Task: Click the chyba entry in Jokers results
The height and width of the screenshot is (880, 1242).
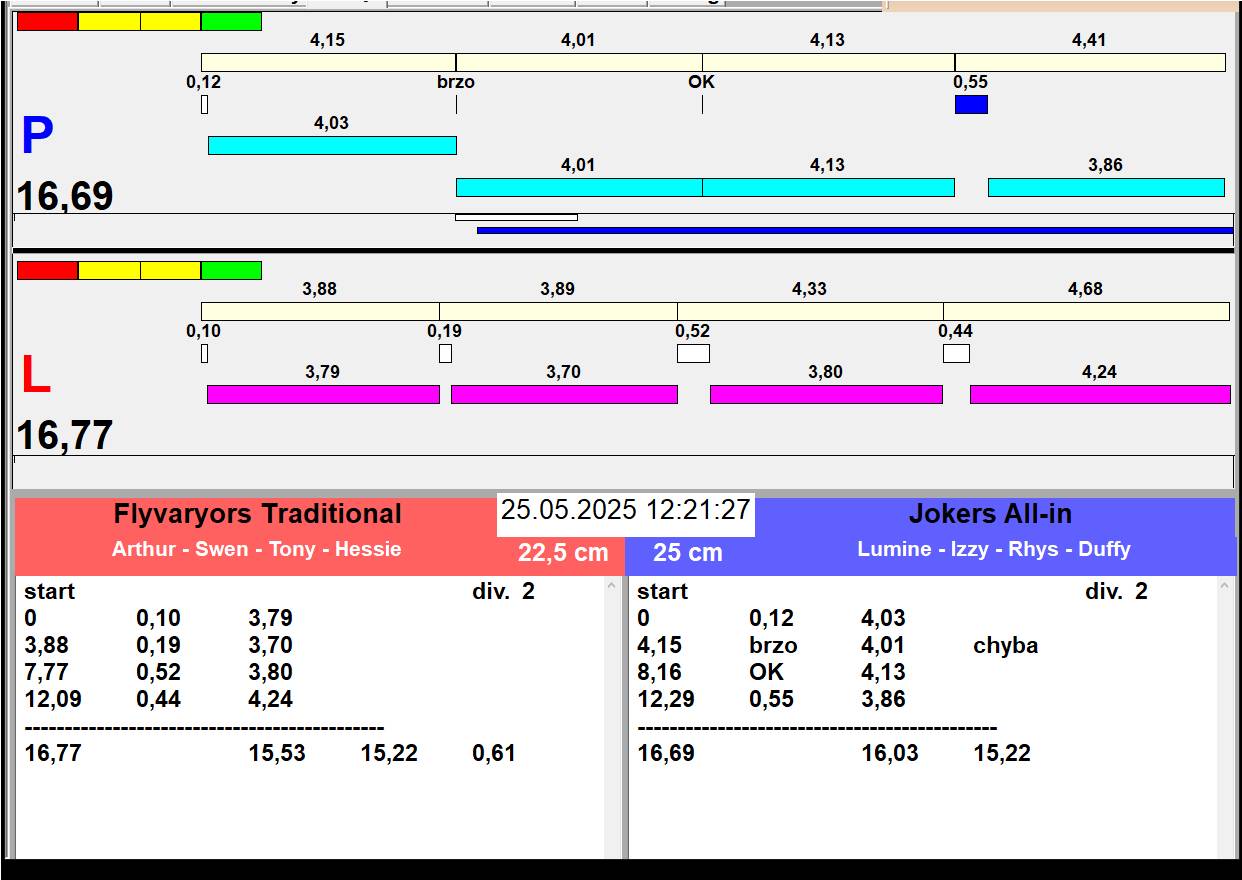Action: pos(1005,646)
